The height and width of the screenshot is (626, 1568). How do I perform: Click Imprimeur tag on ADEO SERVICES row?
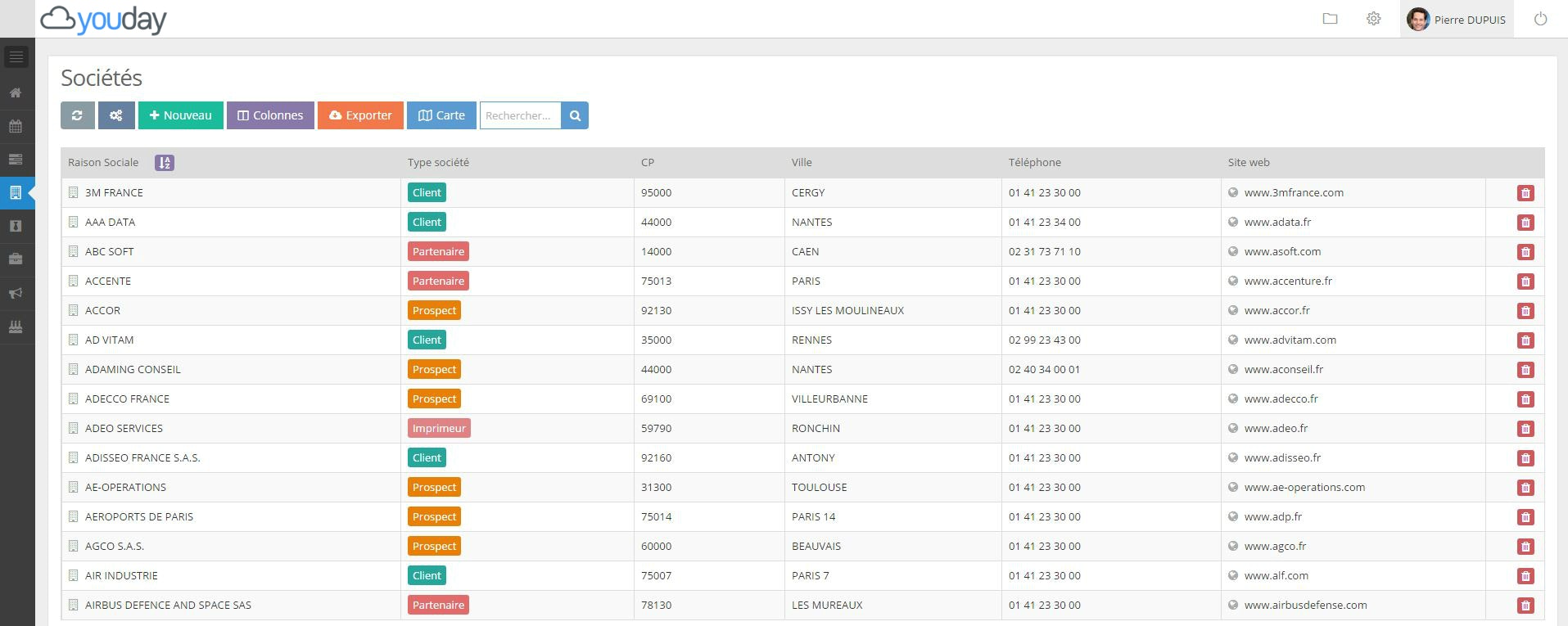[x=439, y=428]
